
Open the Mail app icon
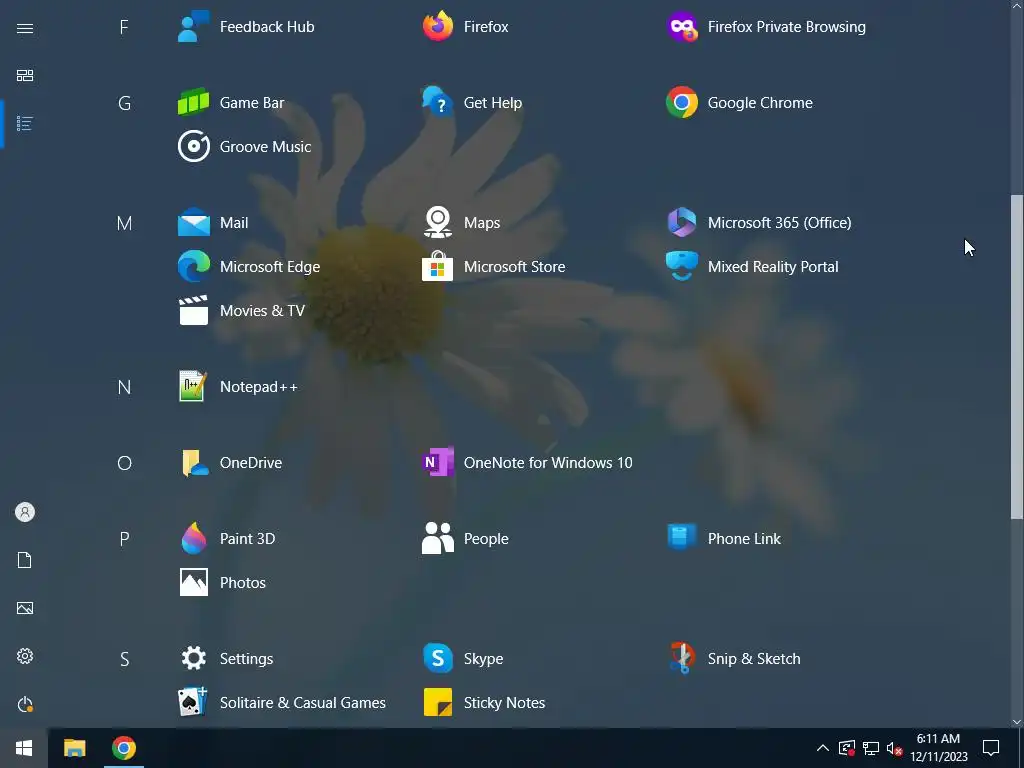(x=193, y=223)
